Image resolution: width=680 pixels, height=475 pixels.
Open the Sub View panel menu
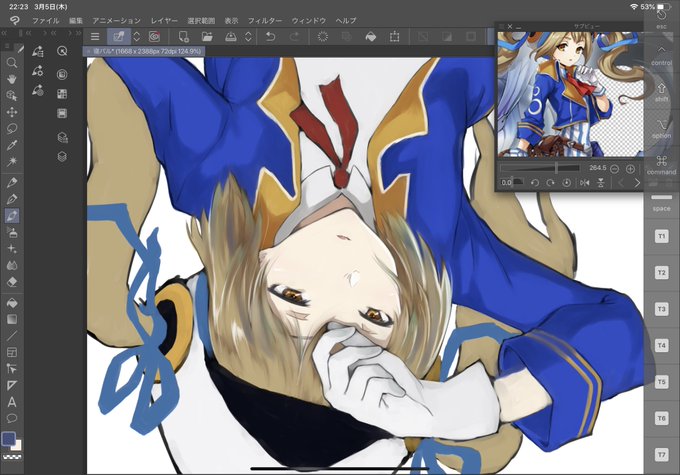(501, 26)
